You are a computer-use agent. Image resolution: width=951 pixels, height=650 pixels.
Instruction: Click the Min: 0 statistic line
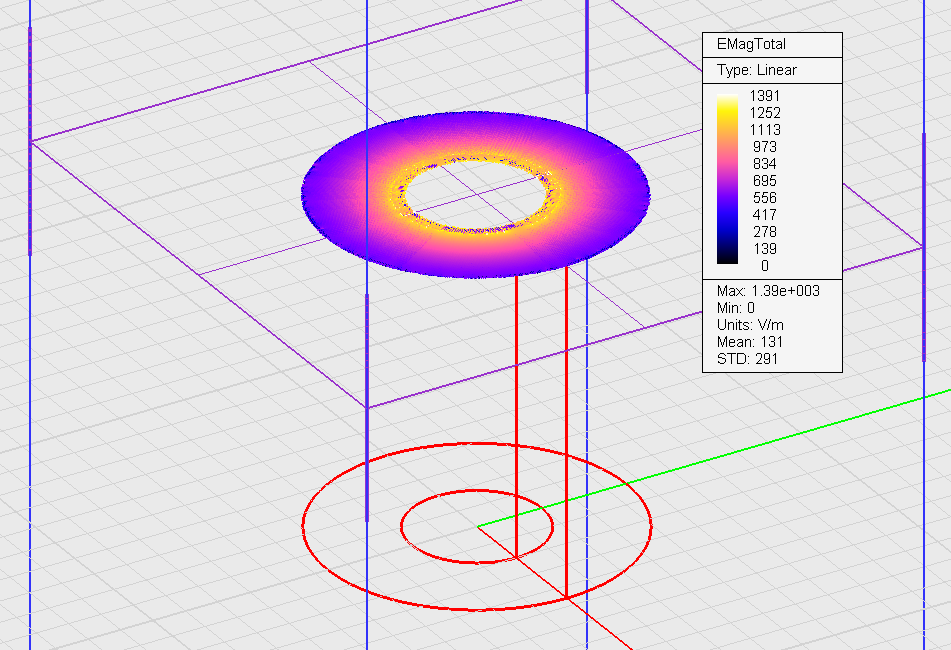pyautogui.click(x=736, y=308)
